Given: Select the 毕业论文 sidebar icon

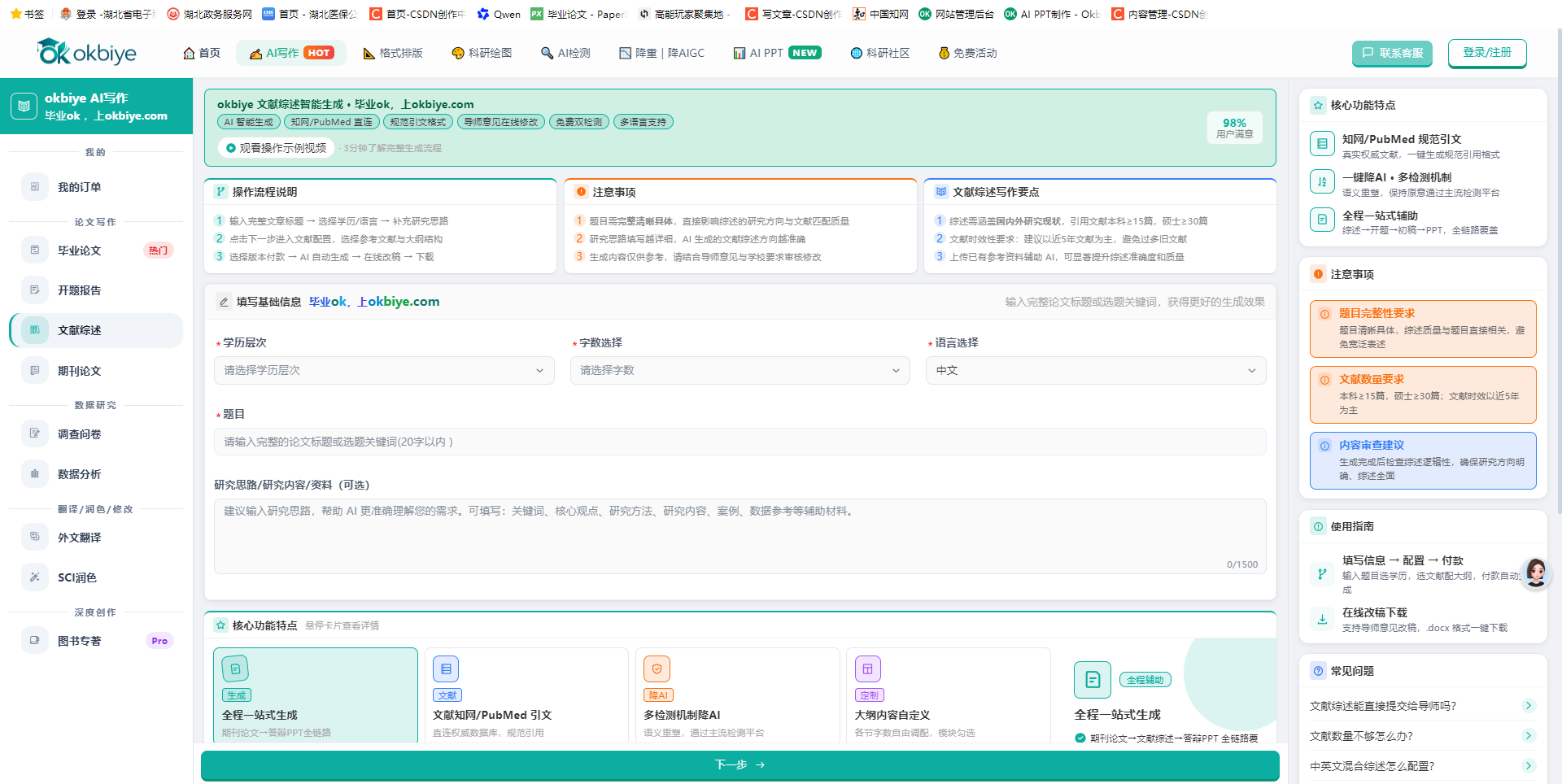Looking at the screenshot, I should 34,250.
